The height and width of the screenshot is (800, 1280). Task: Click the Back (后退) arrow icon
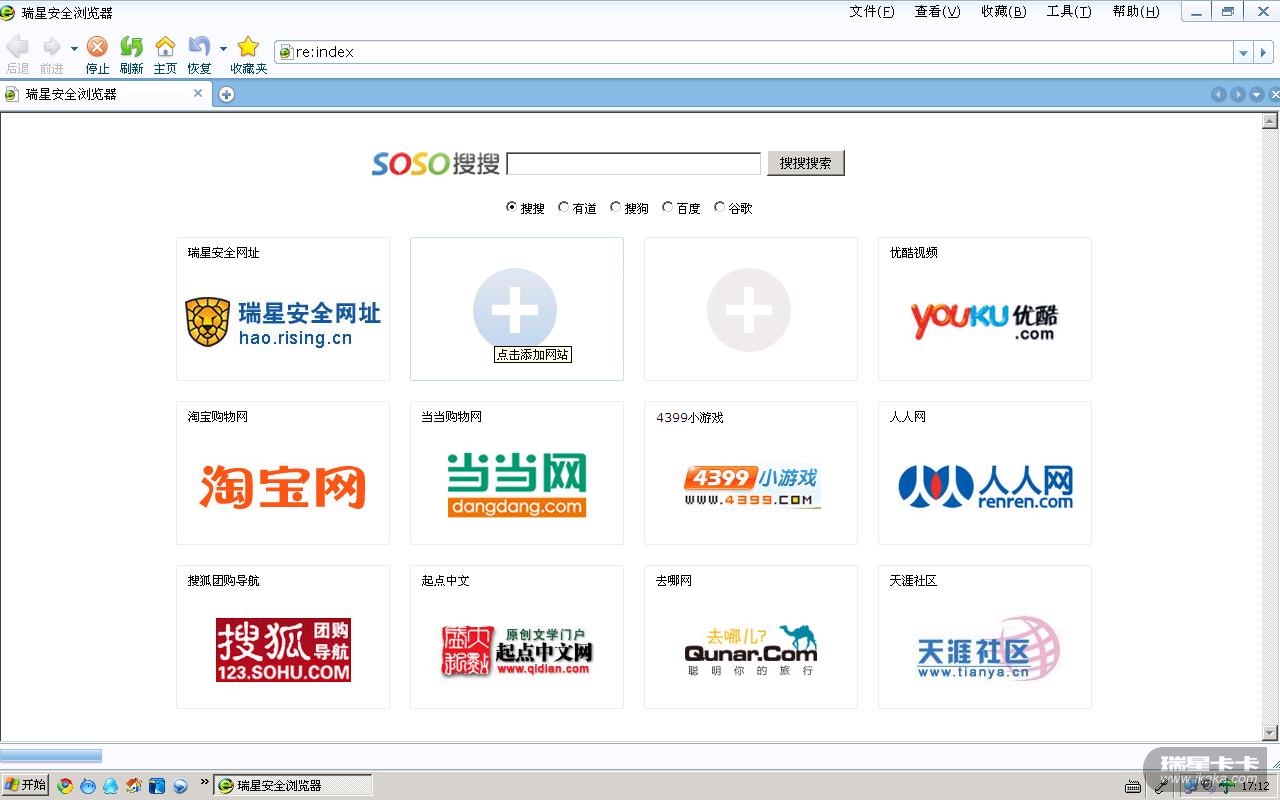pos(17,47)
